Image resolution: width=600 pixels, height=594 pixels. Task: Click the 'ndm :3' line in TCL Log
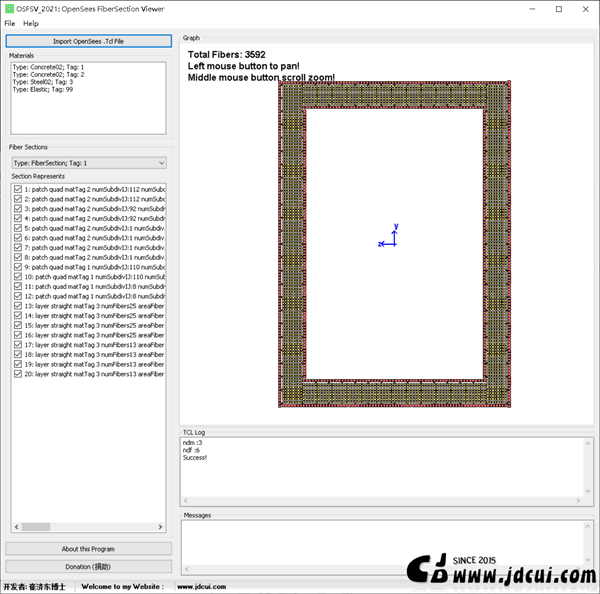pos(192,442)
